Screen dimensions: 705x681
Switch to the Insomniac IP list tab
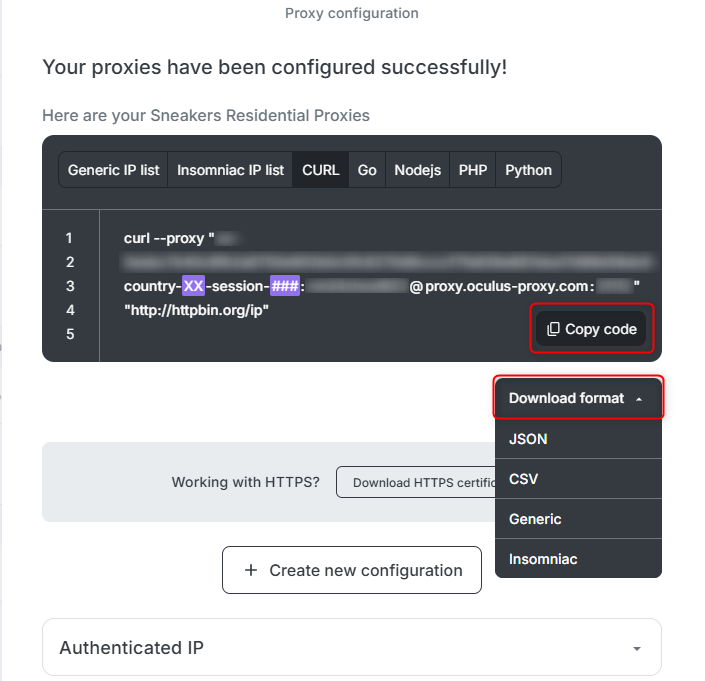pos(230,170)
